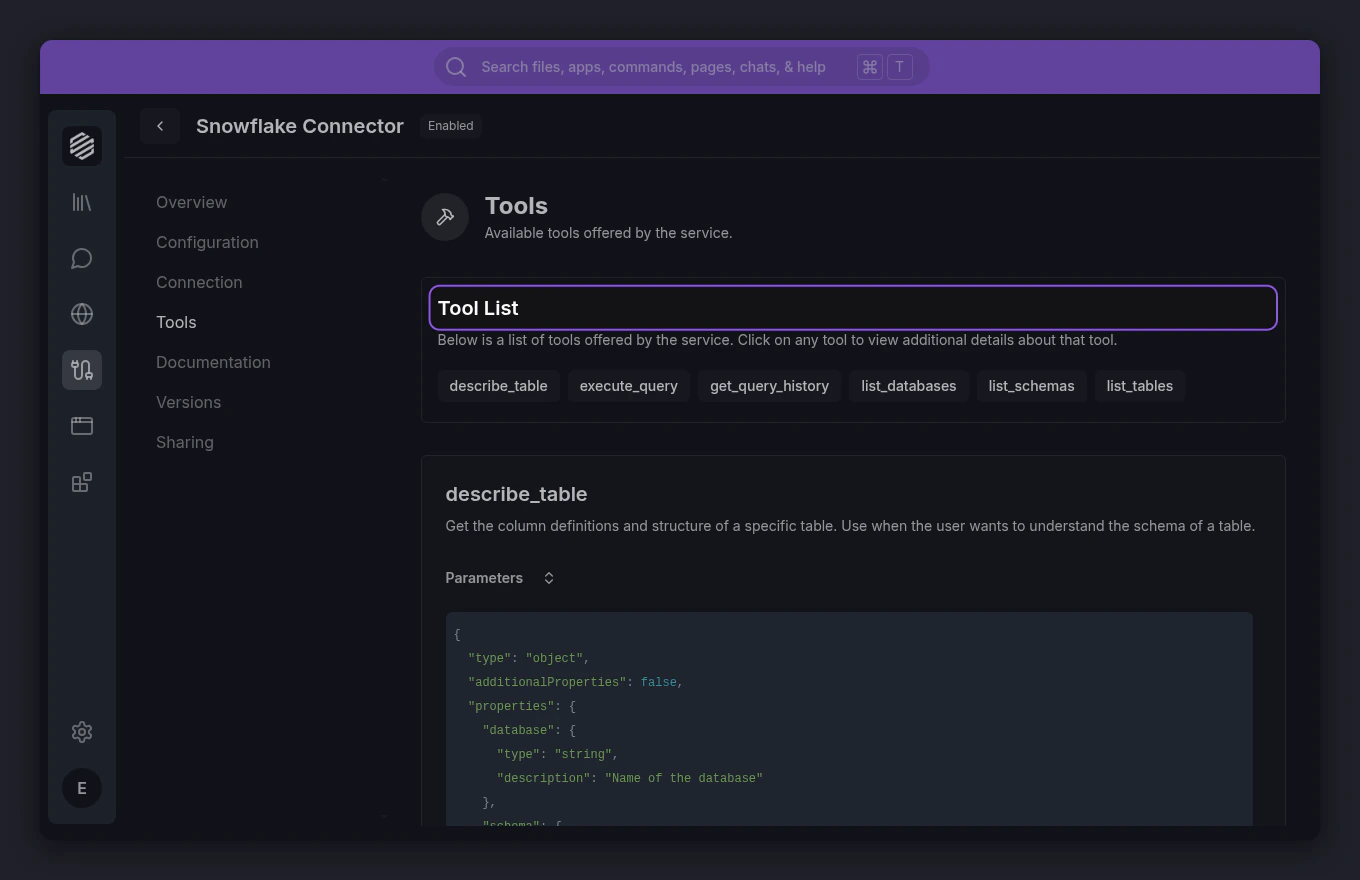Jump to the list_schemas tool
The width and height of the screenshot is (1360, 880).
click(x=1031, y=386)
